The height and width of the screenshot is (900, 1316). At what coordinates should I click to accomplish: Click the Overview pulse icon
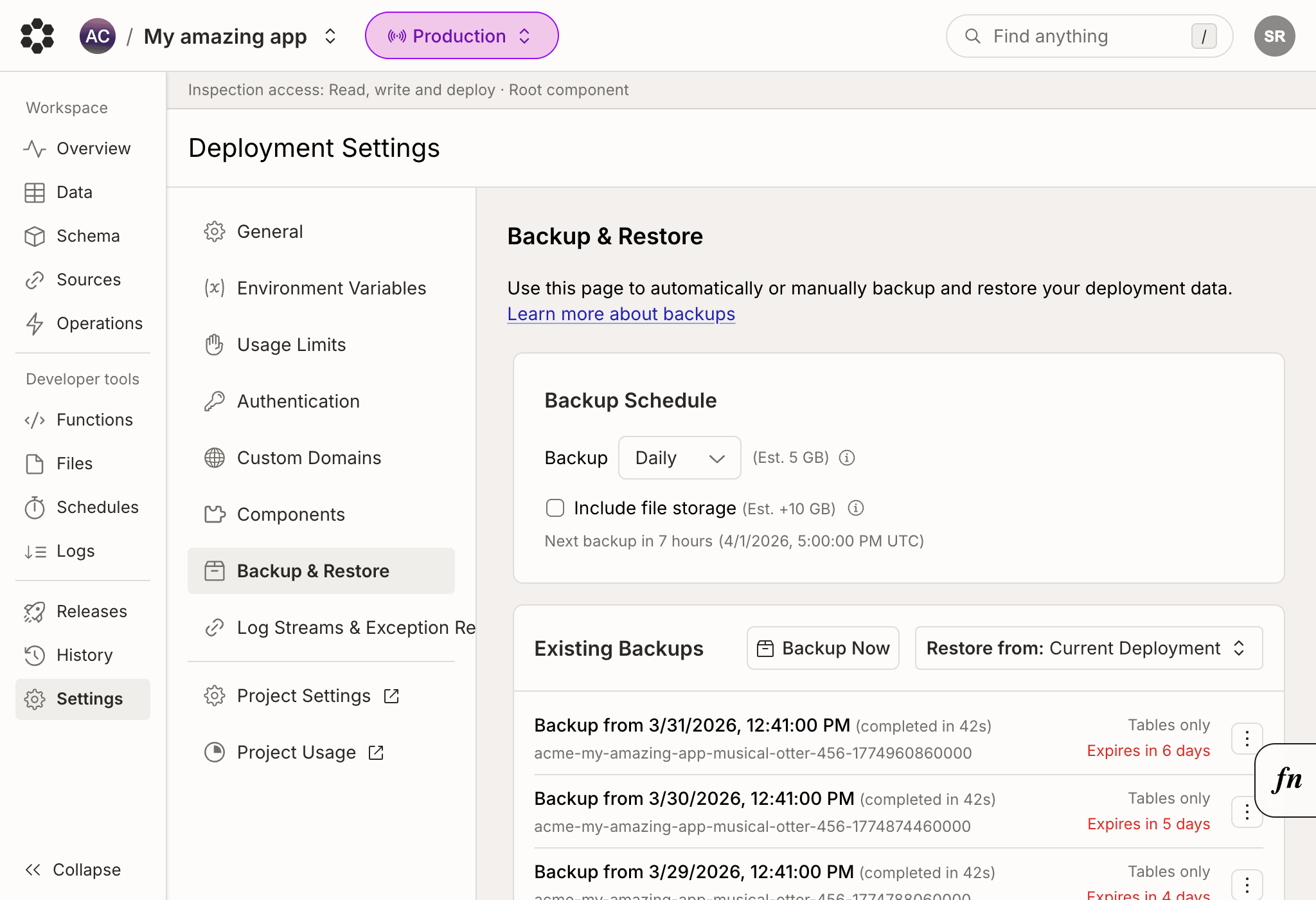tap(35, 148)
